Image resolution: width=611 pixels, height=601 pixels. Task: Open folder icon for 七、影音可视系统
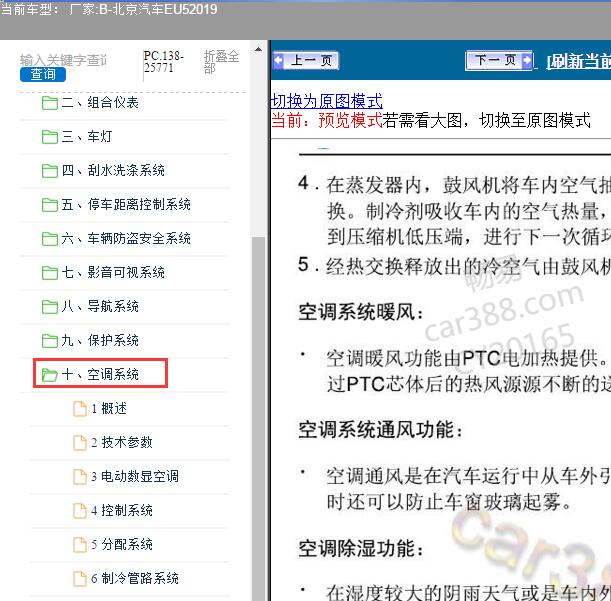(x=49, y=272)
